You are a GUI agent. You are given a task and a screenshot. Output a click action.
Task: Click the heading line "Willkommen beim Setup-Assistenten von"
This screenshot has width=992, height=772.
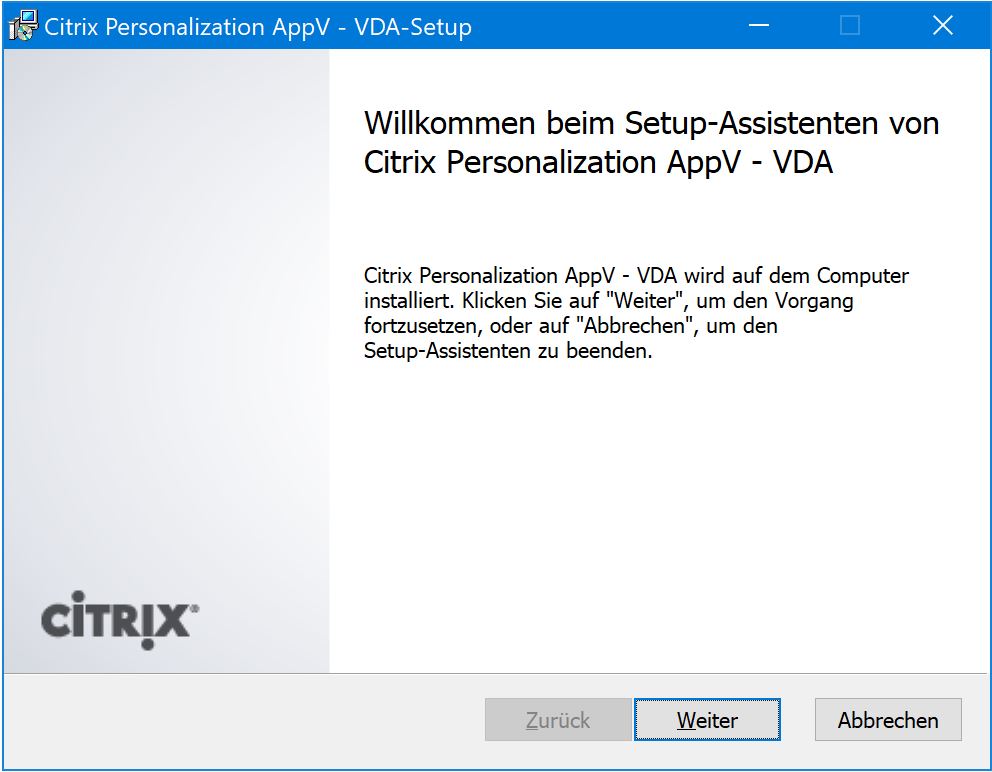651,124
